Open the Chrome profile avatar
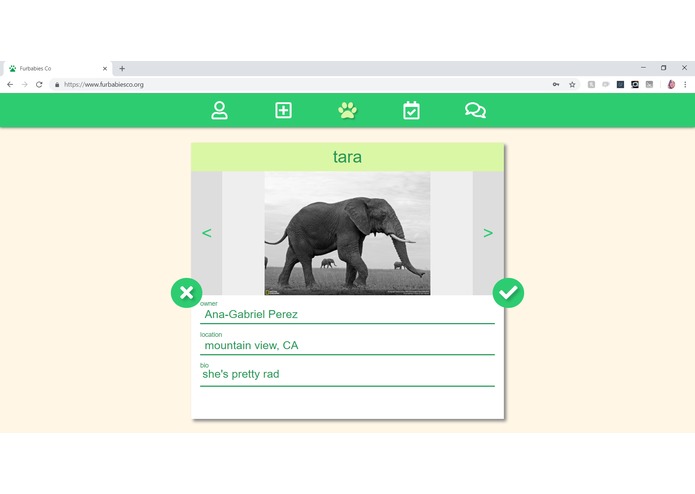 (671, 85)
